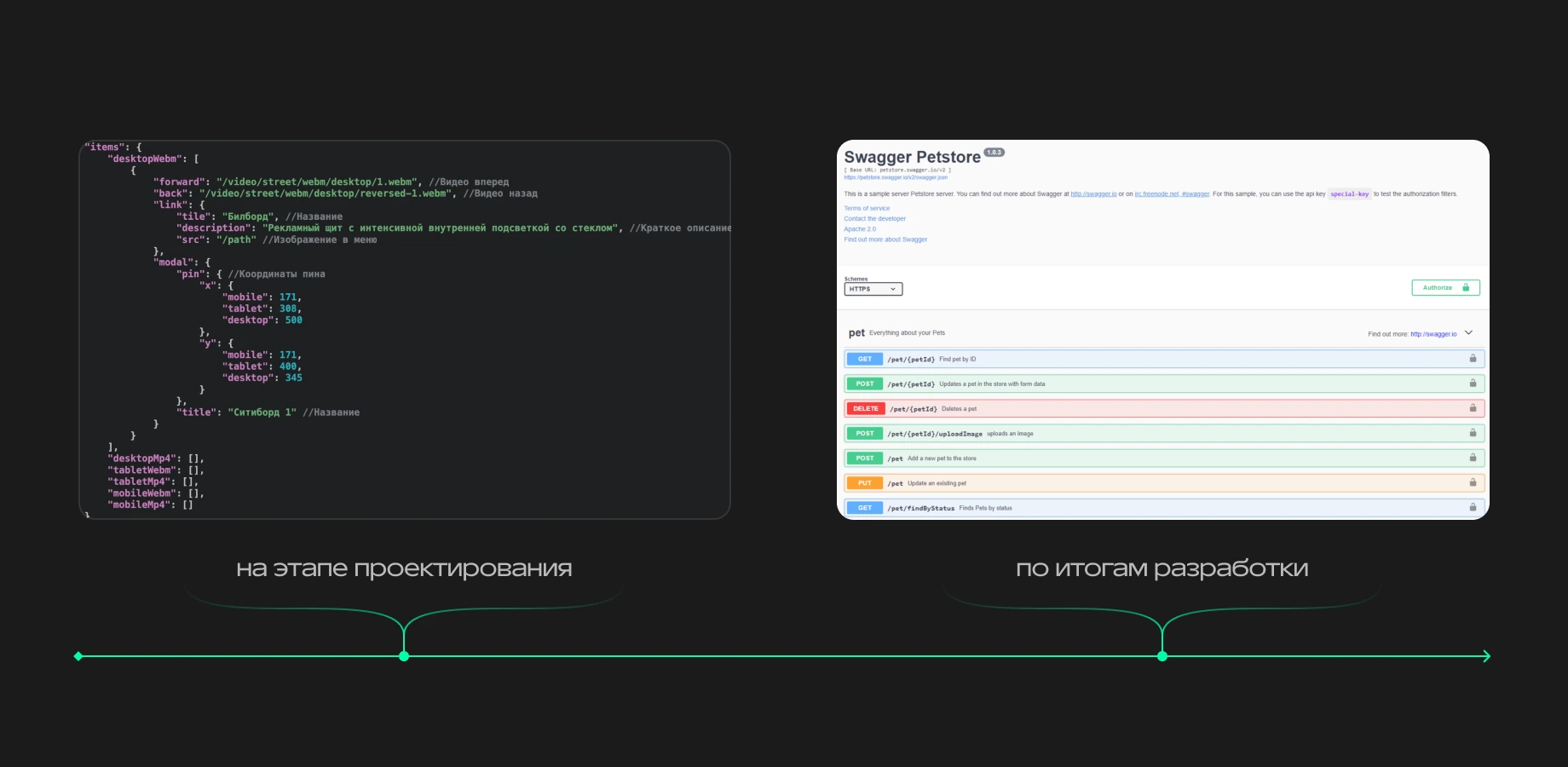The height and width of the screenshot is (767, 1568).
Task: Click the "tabletWebm": [] line in the code
Action: coord(156,470)
